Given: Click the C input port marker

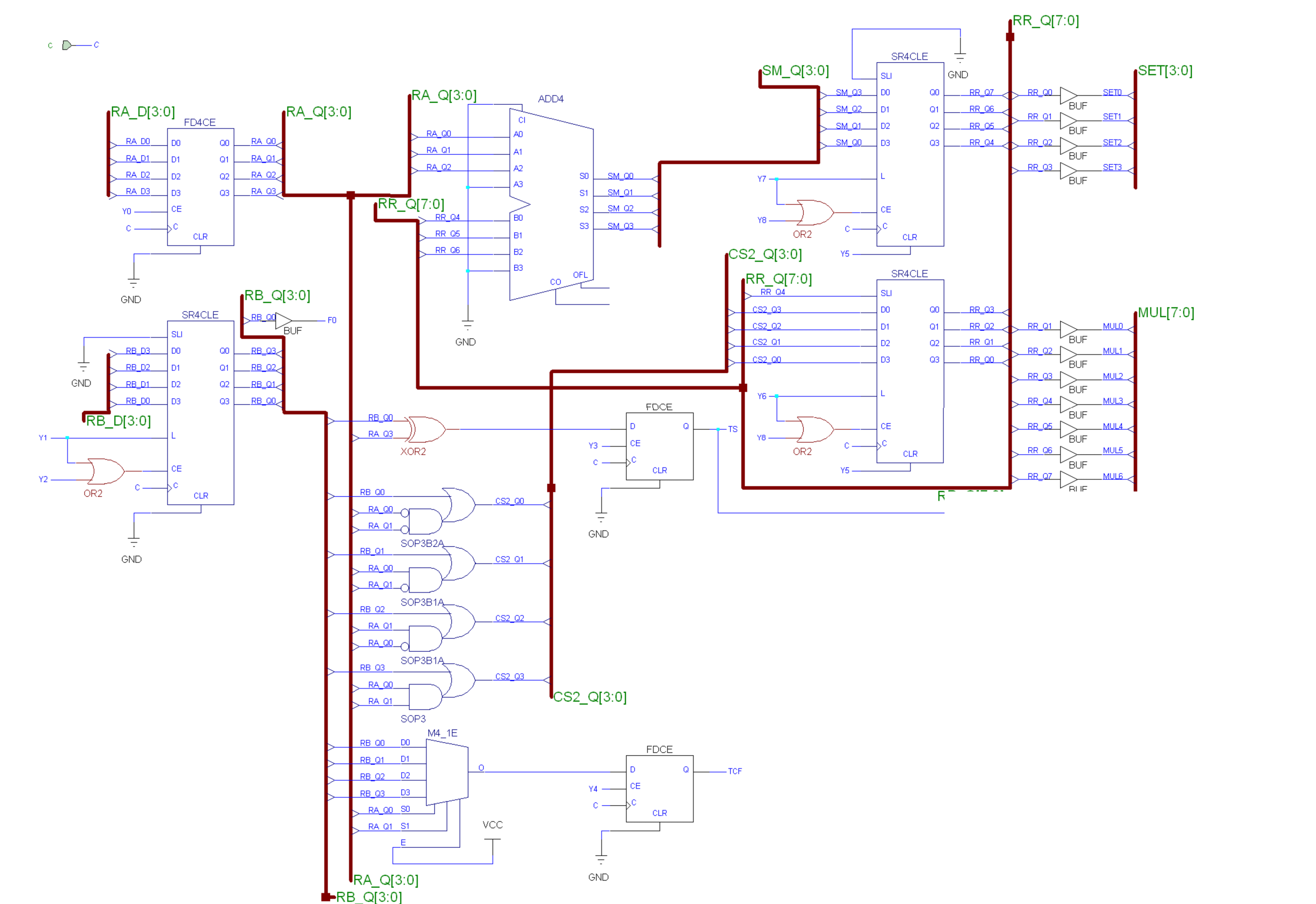Looking at the screenshot, I should click(67, 45).
